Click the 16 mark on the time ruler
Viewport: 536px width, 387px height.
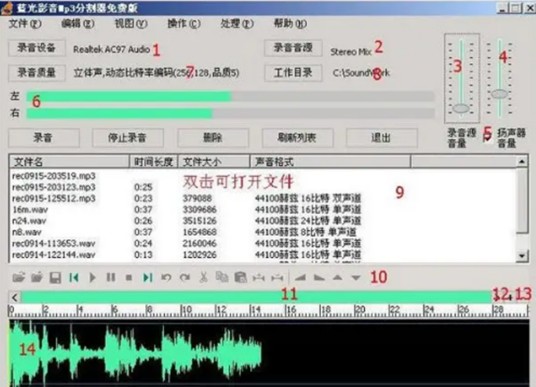click(291, 310)
